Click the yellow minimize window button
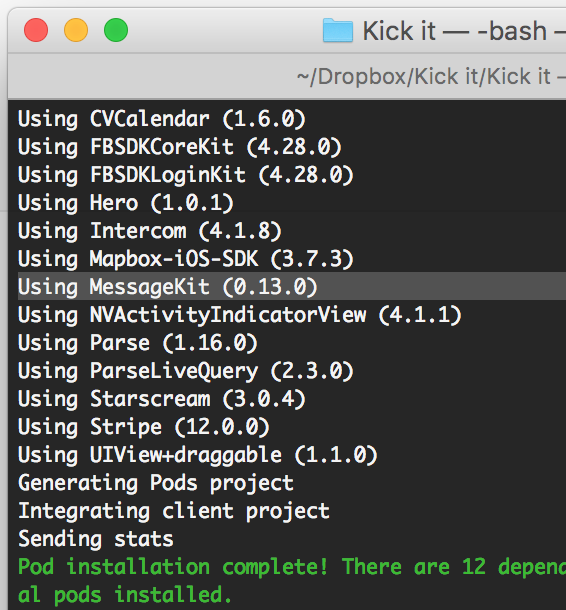Viewport: 566px width, 610px height. (76, 30)
